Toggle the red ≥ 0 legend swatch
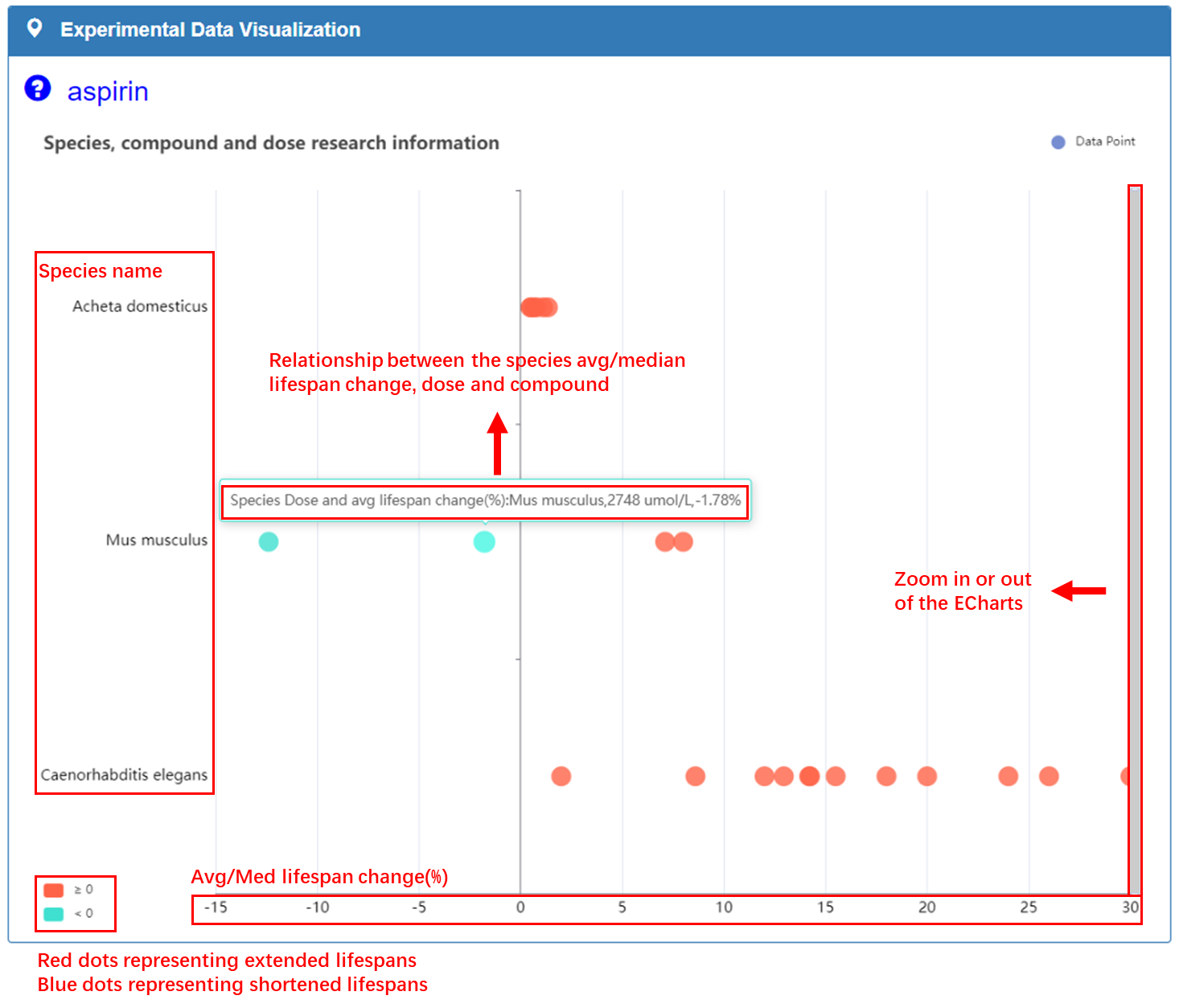The width and height of the screenshot is (1179, 1008). point(54,890)
